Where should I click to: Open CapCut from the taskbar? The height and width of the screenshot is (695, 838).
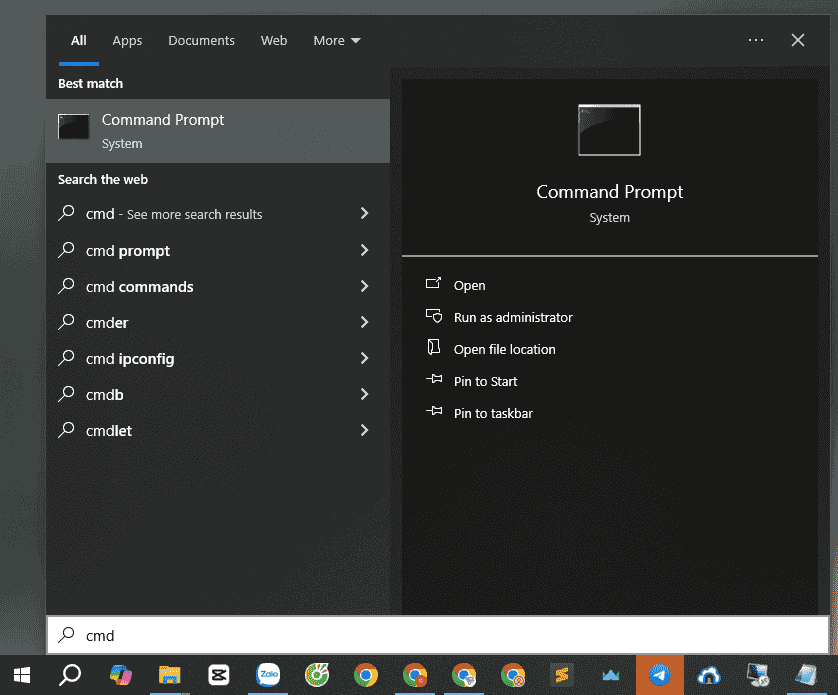(x=219, y=675)
